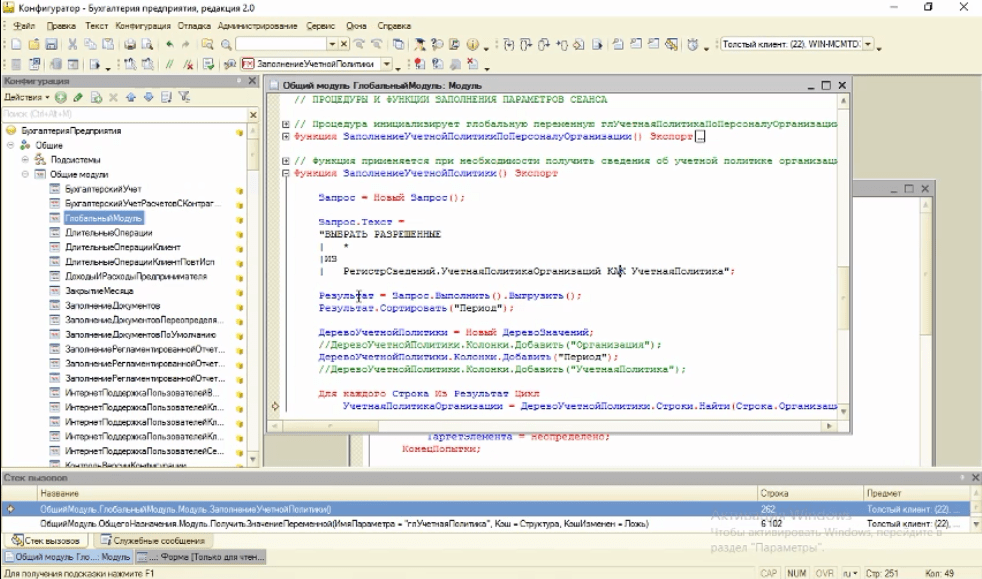Activate the Форма [Только для чтения] window tab
This screenshot has height=579, width=982.
[201, 557]
